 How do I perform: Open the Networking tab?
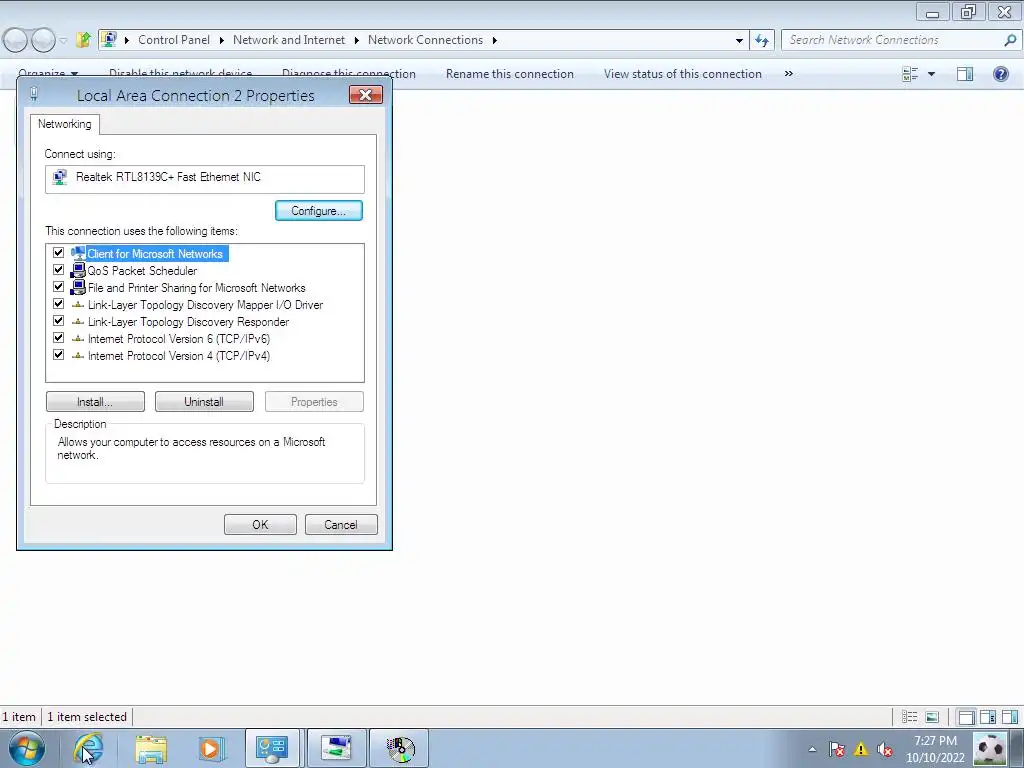[x=65, y=124]
